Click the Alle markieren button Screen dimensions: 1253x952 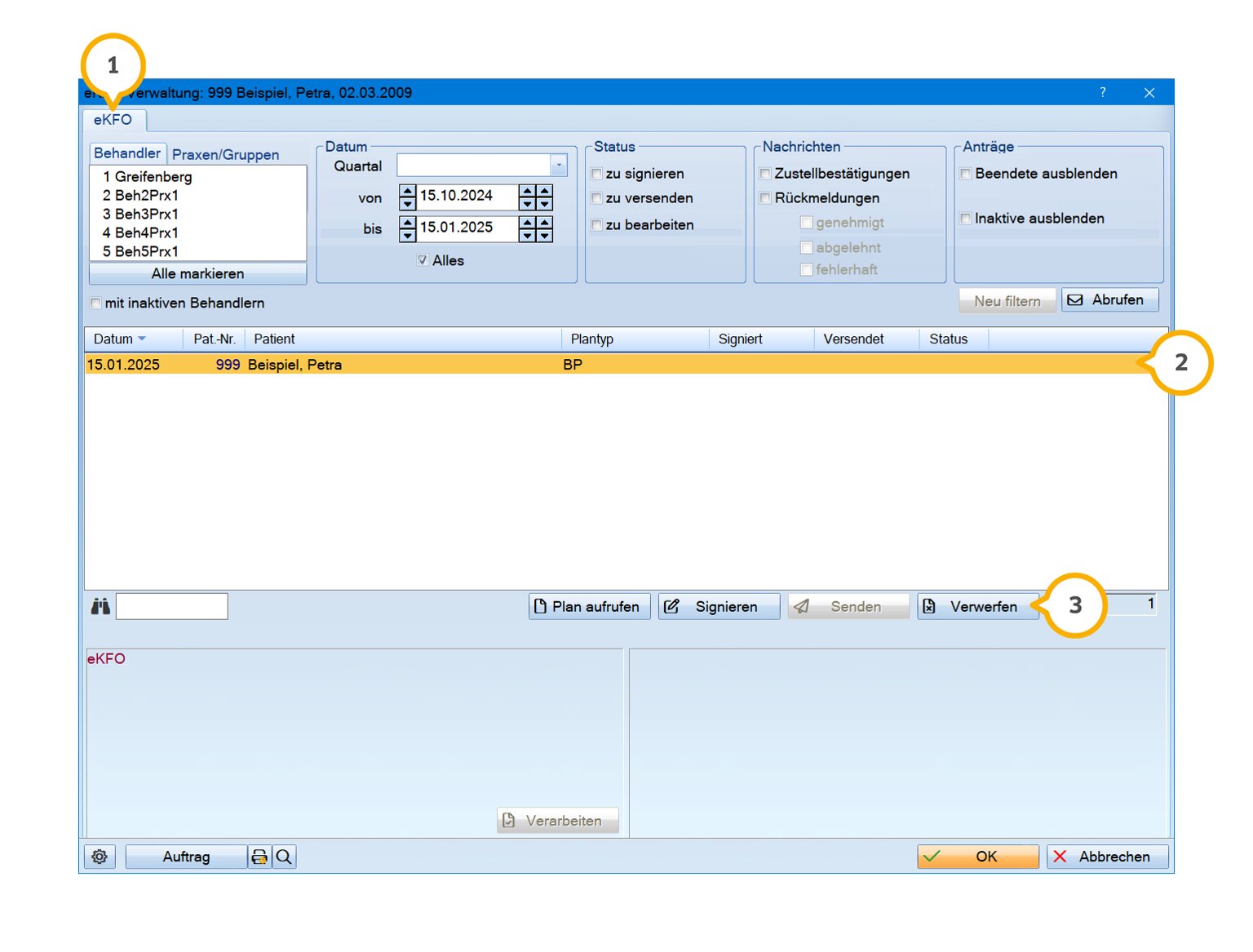pyautogui.click(x=197, y=273)
